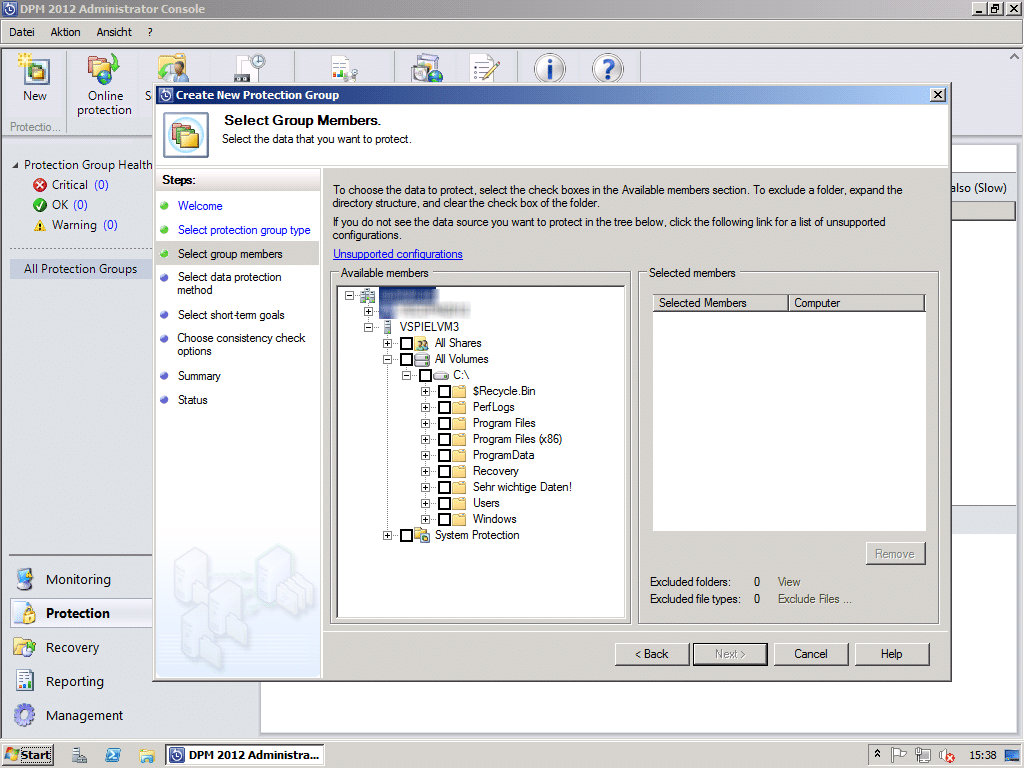This screenshot has width=1024, height=768.
Task: Click the blue info circle toolbar icon
Action: coord(549,69)
